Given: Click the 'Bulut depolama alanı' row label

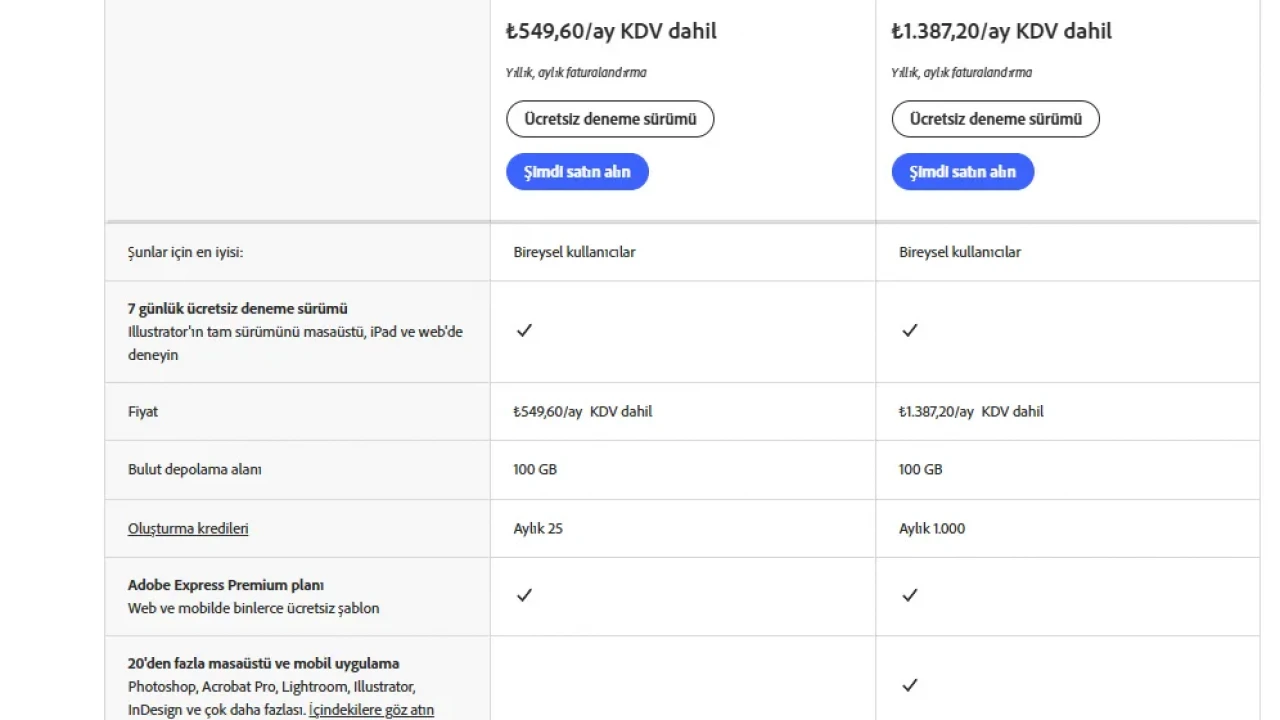Looking at the screenshot, I should click(194, 469).
